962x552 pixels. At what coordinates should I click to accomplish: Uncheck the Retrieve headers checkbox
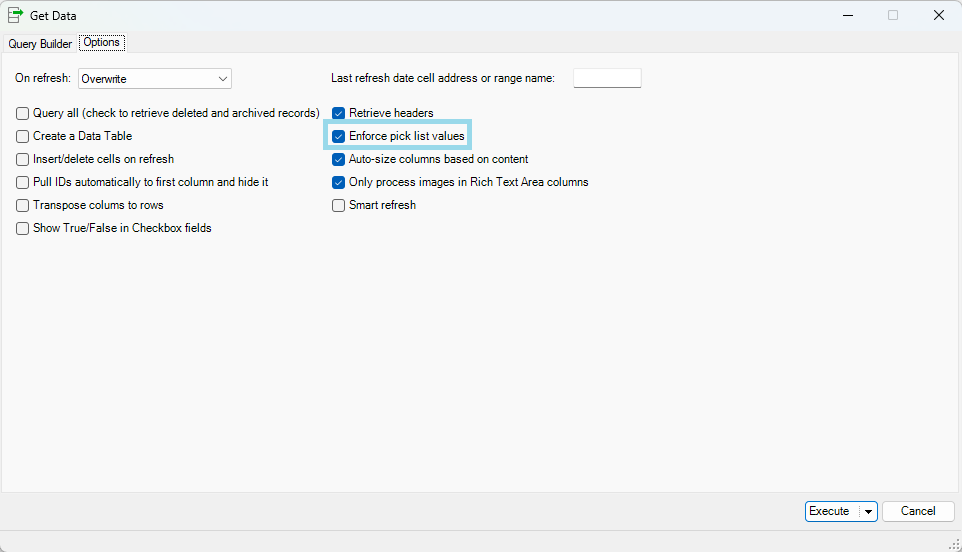(339, 113)
